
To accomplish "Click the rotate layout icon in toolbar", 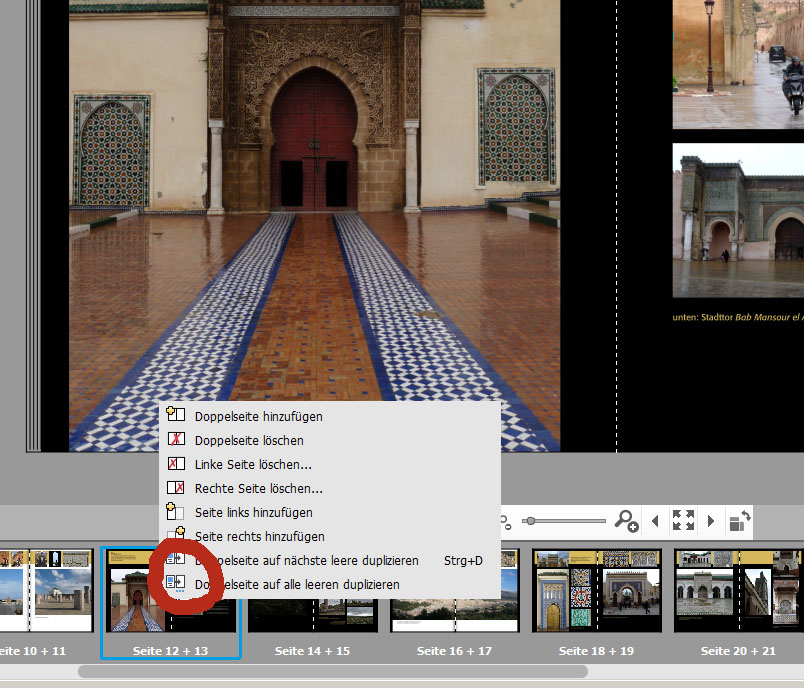I will (739, 521).
